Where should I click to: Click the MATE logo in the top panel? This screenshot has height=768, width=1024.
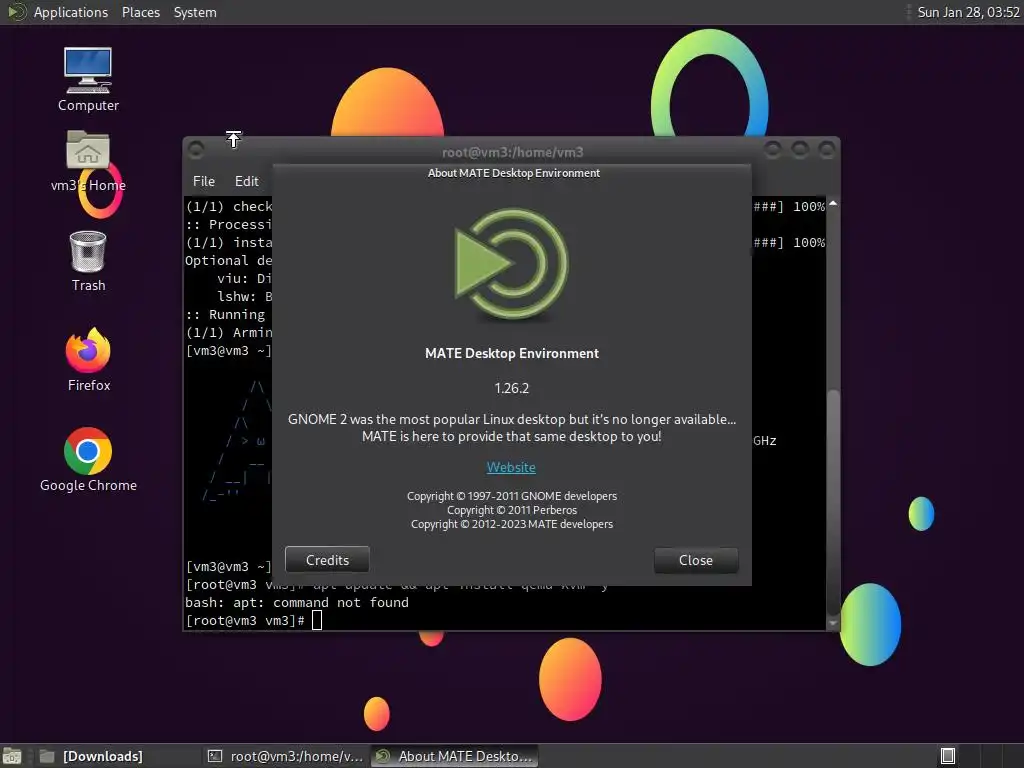pyautogui.click(x=16, y=12)
